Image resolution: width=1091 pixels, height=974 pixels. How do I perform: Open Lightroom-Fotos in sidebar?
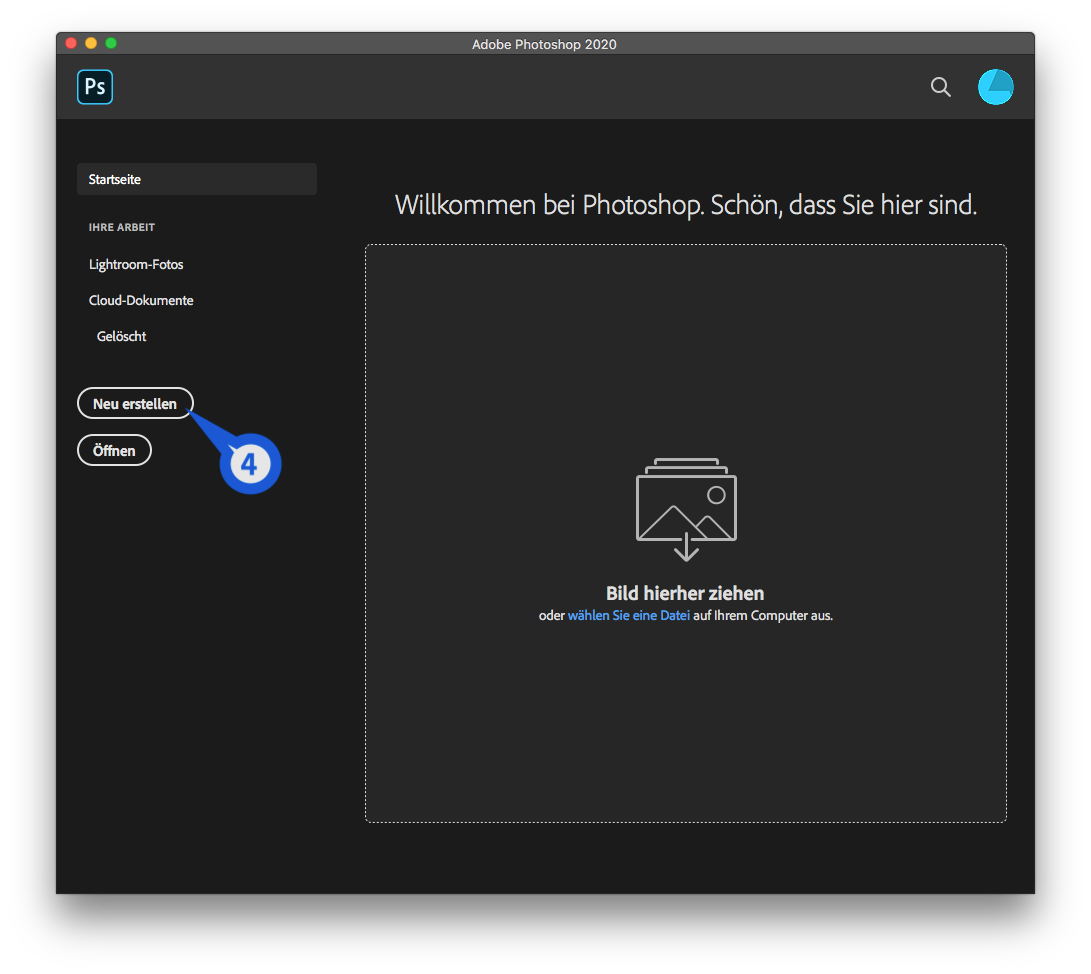136,264
